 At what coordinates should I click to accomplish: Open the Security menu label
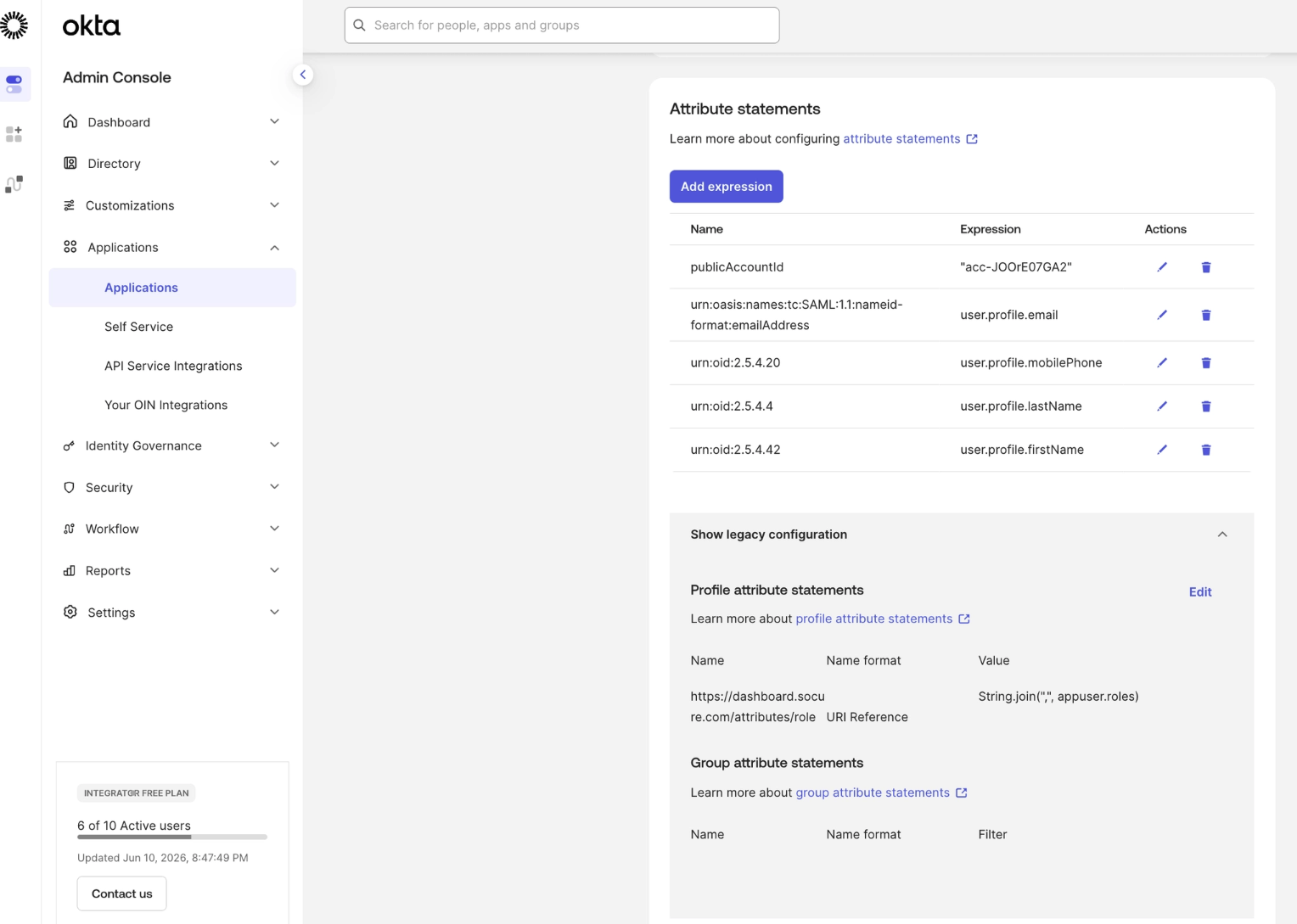pos(109,488)
